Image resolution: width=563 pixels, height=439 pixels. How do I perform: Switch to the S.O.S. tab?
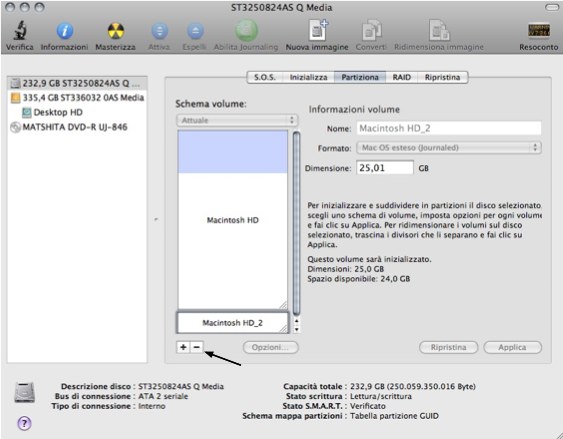[x=265, y=77]
